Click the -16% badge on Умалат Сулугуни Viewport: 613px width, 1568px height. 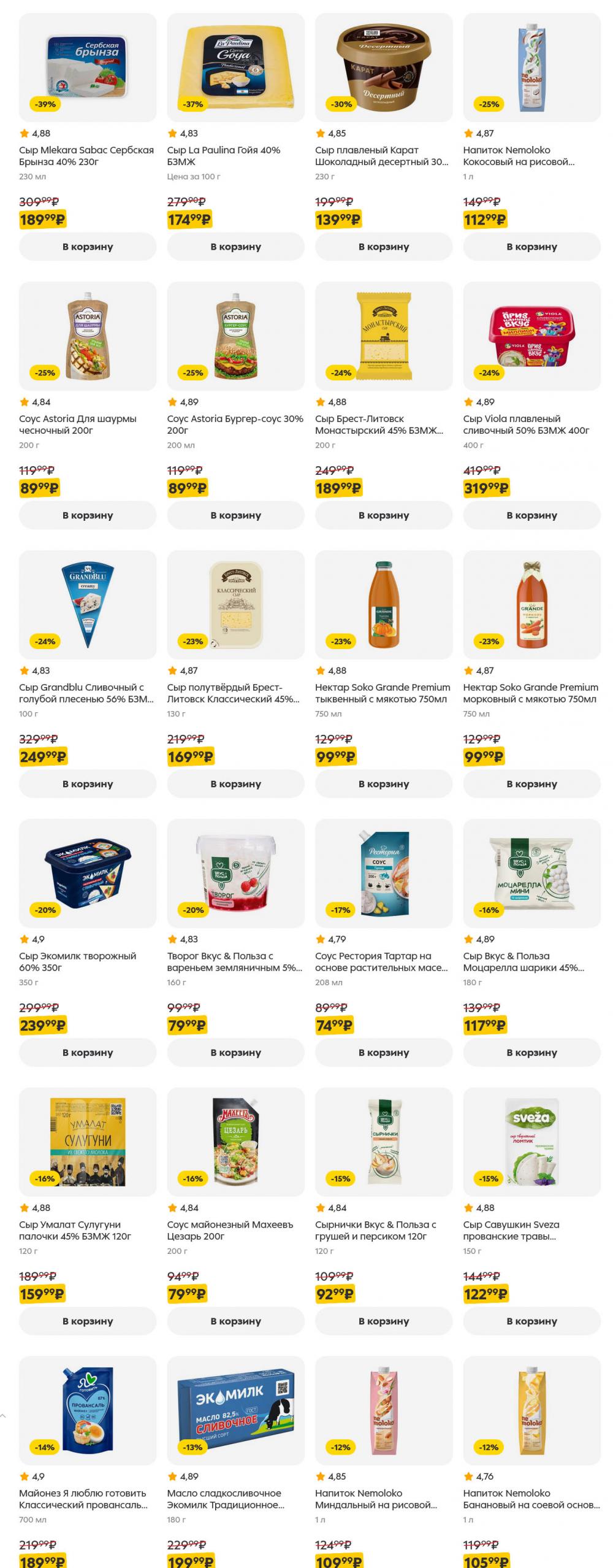coord(45,1178)
